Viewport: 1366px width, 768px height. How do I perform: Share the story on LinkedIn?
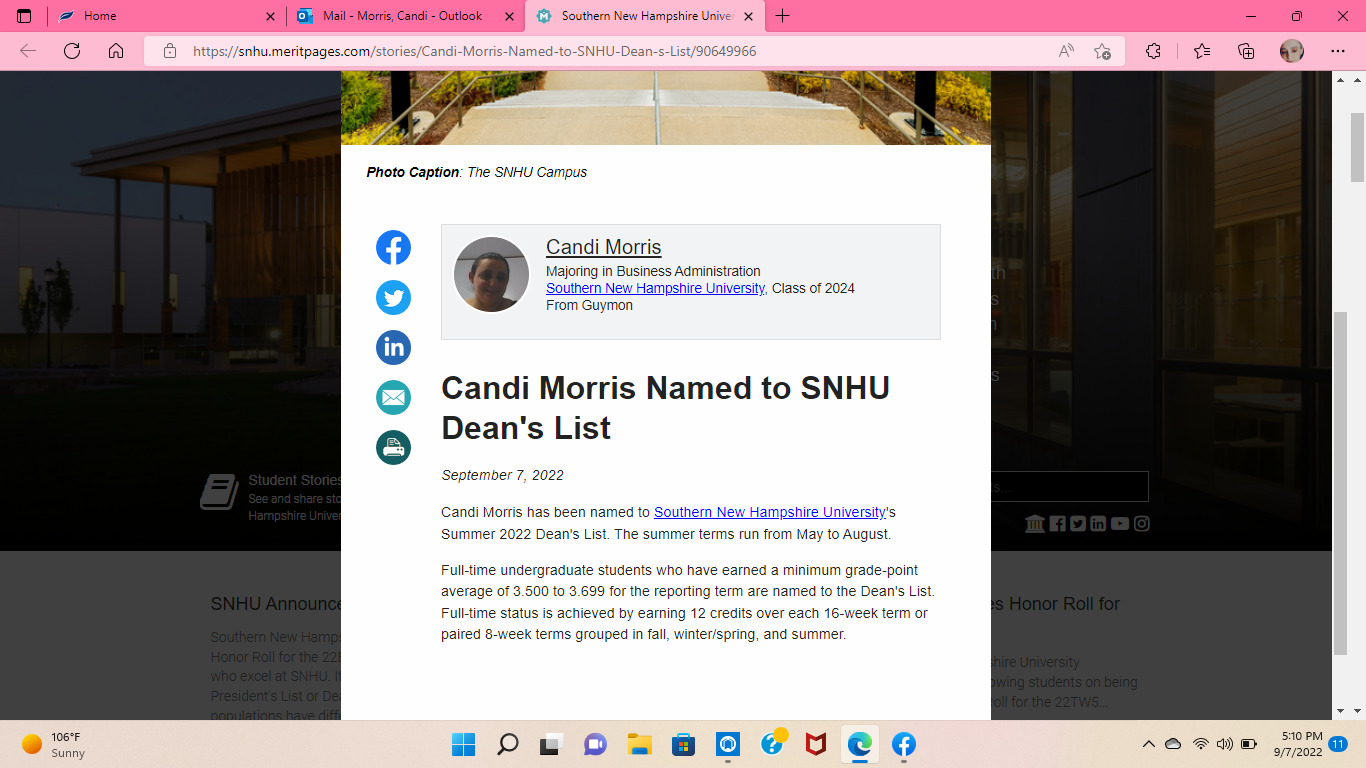click(x=393, y=347)
